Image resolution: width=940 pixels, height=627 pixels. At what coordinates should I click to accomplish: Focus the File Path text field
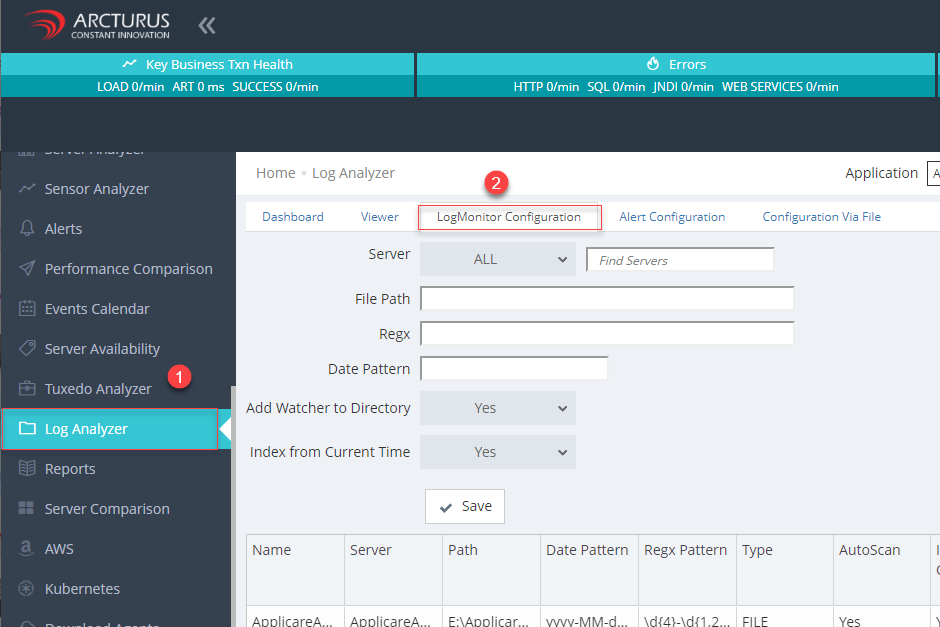coord(606,298)
